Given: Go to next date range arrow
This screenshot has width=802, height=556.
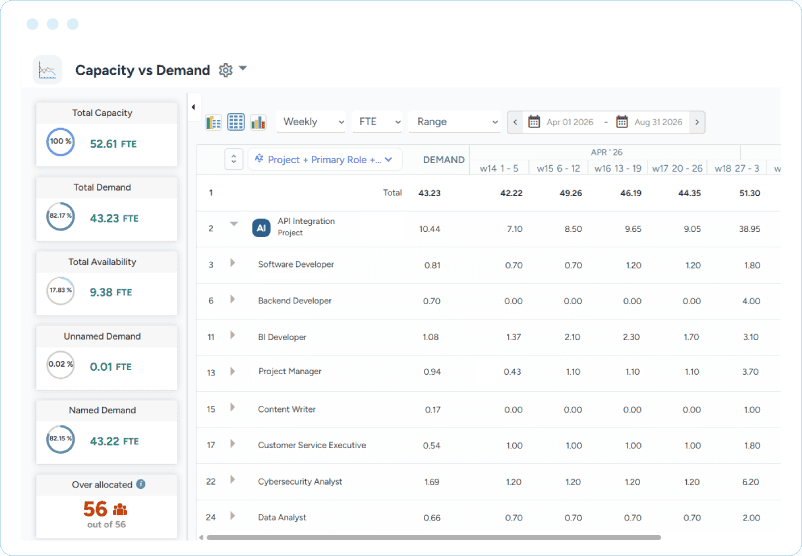Looking at the screenshot, I should point(697,122).
